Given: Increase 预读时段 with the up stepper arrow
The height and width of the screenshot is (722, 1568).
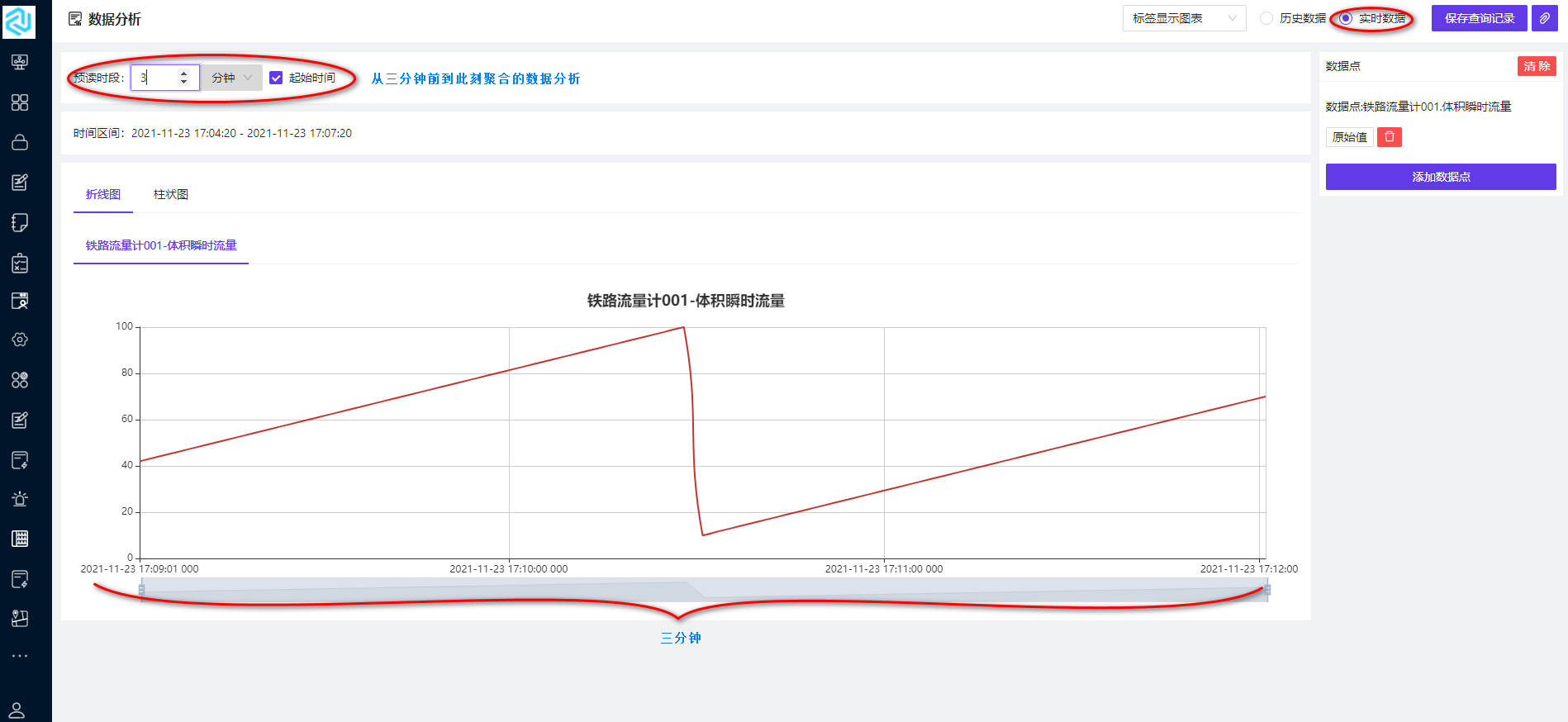Looking at the screenshot, I should point(183,73).
